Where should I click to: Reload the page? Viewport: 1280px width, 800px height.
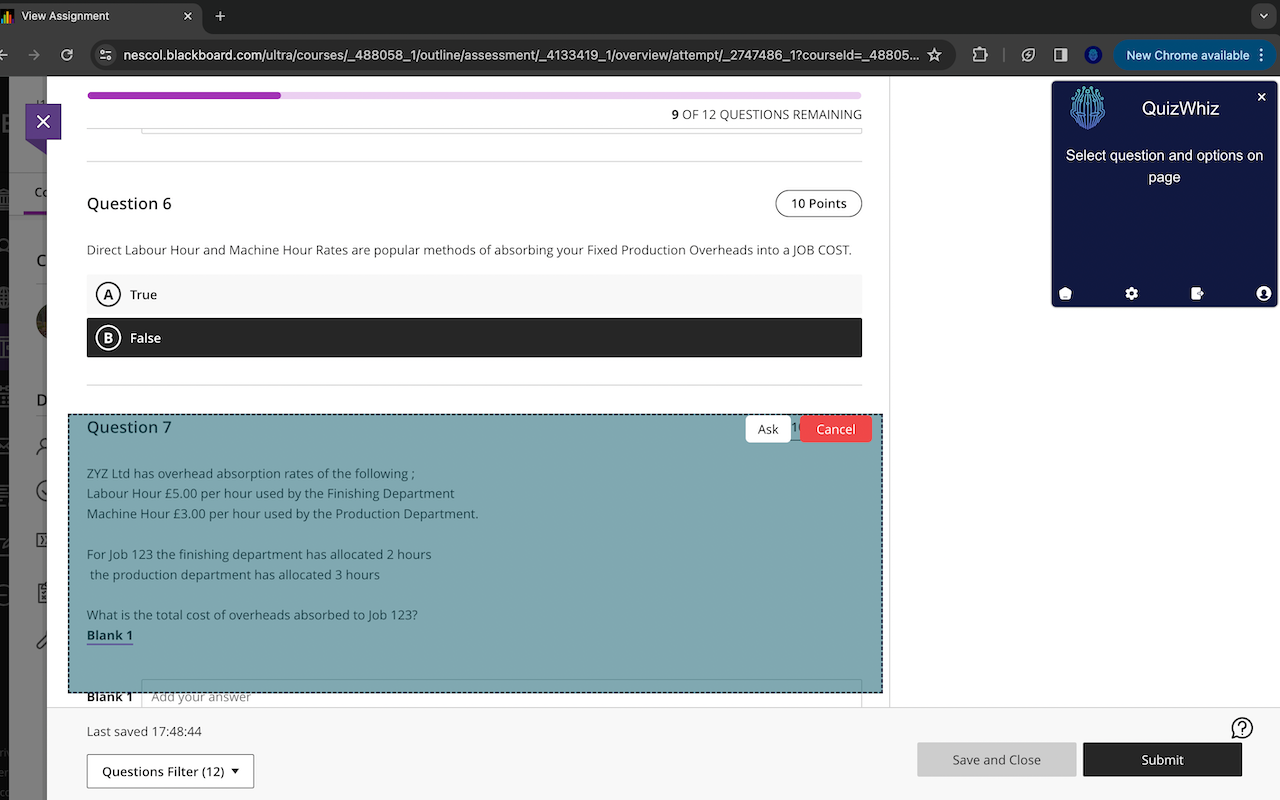click(x=67, y=55)
